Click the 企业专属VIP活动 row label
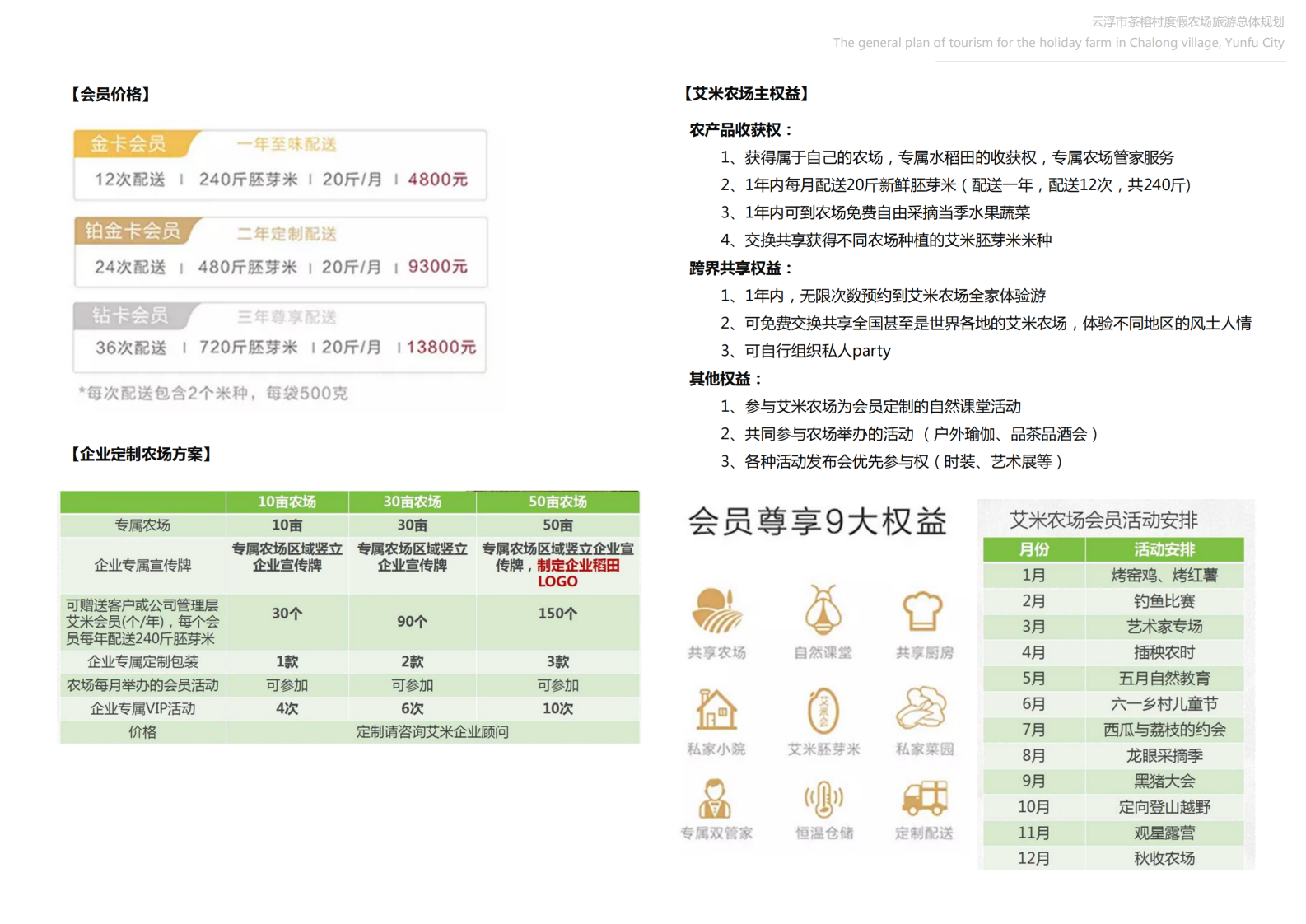This screenshot has height=924, width=1306. pos(142,708)
